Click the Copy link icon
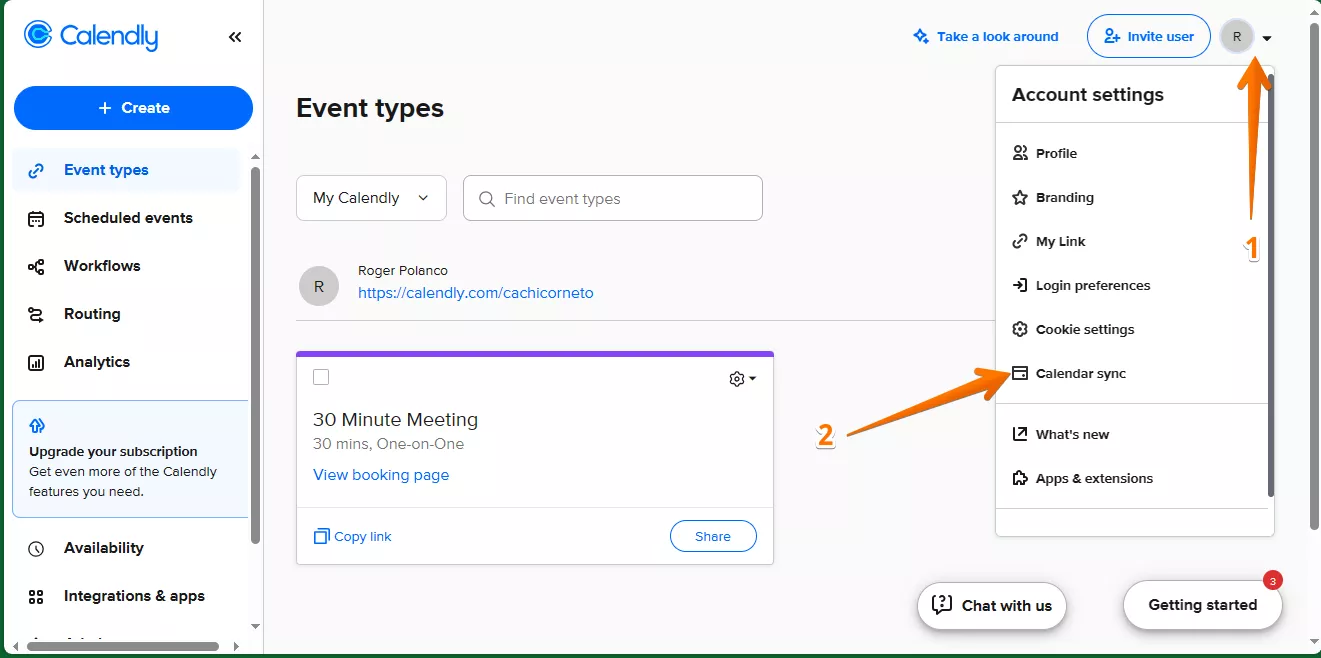The height and width of the screenshot is (658, 1321). 321,536
